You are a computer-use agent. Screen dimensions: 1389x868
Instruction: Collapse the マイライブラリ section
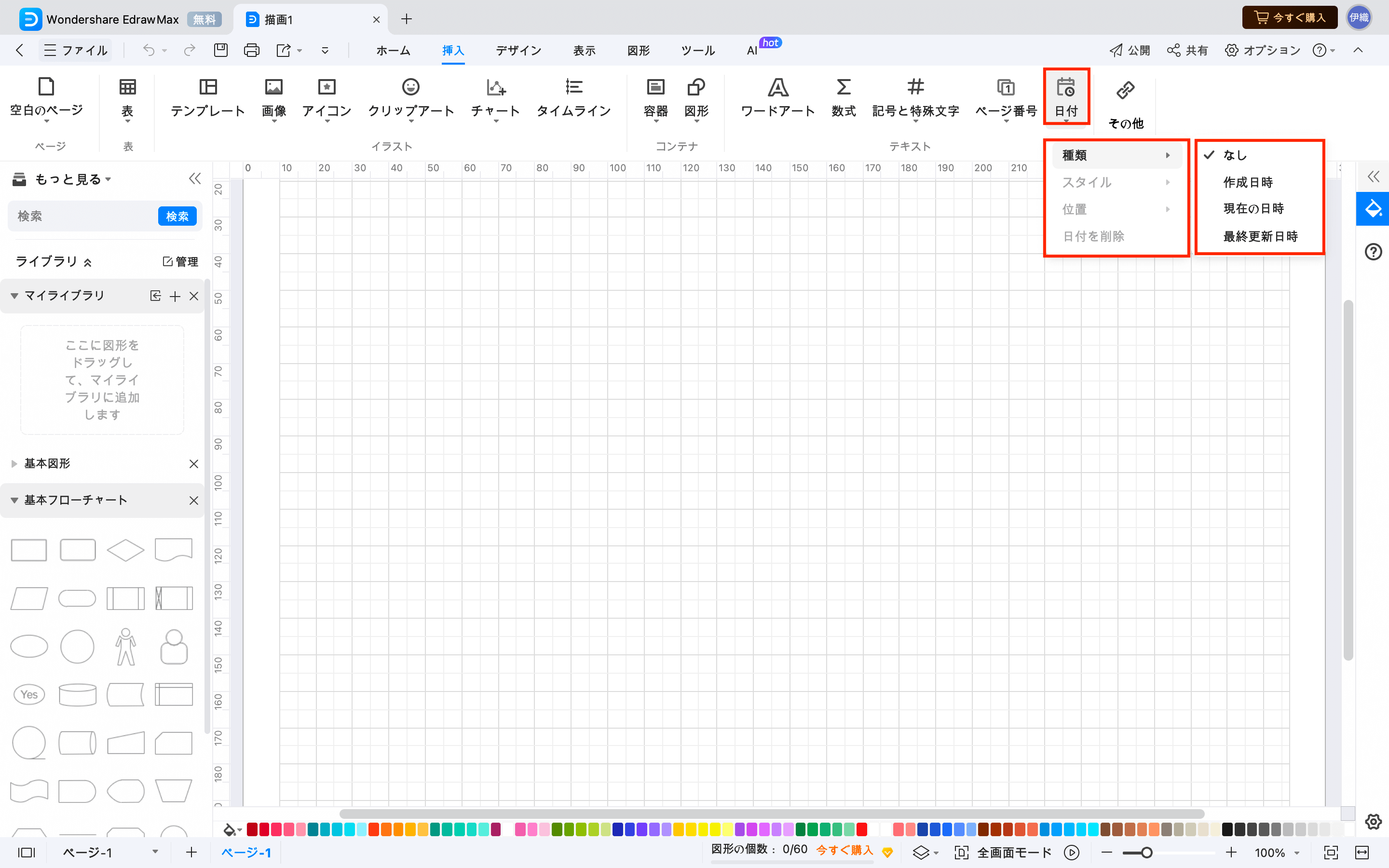tap(14, 296)
